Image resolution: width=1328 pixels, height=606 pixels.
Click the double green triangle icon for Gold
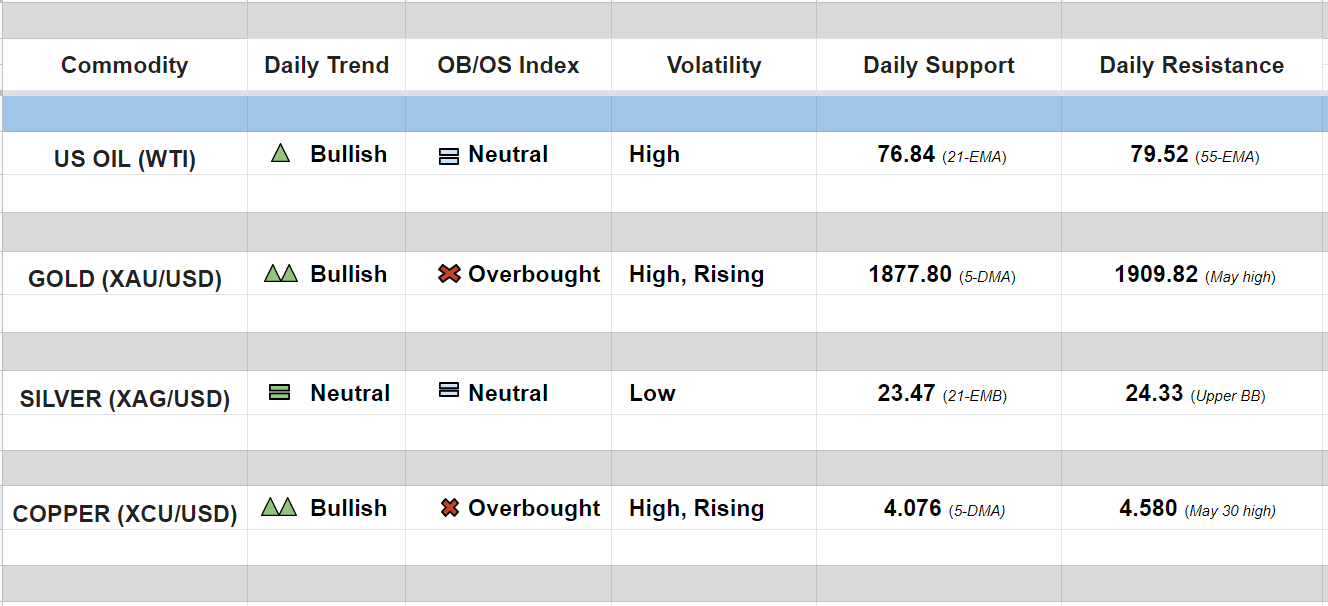281,273
